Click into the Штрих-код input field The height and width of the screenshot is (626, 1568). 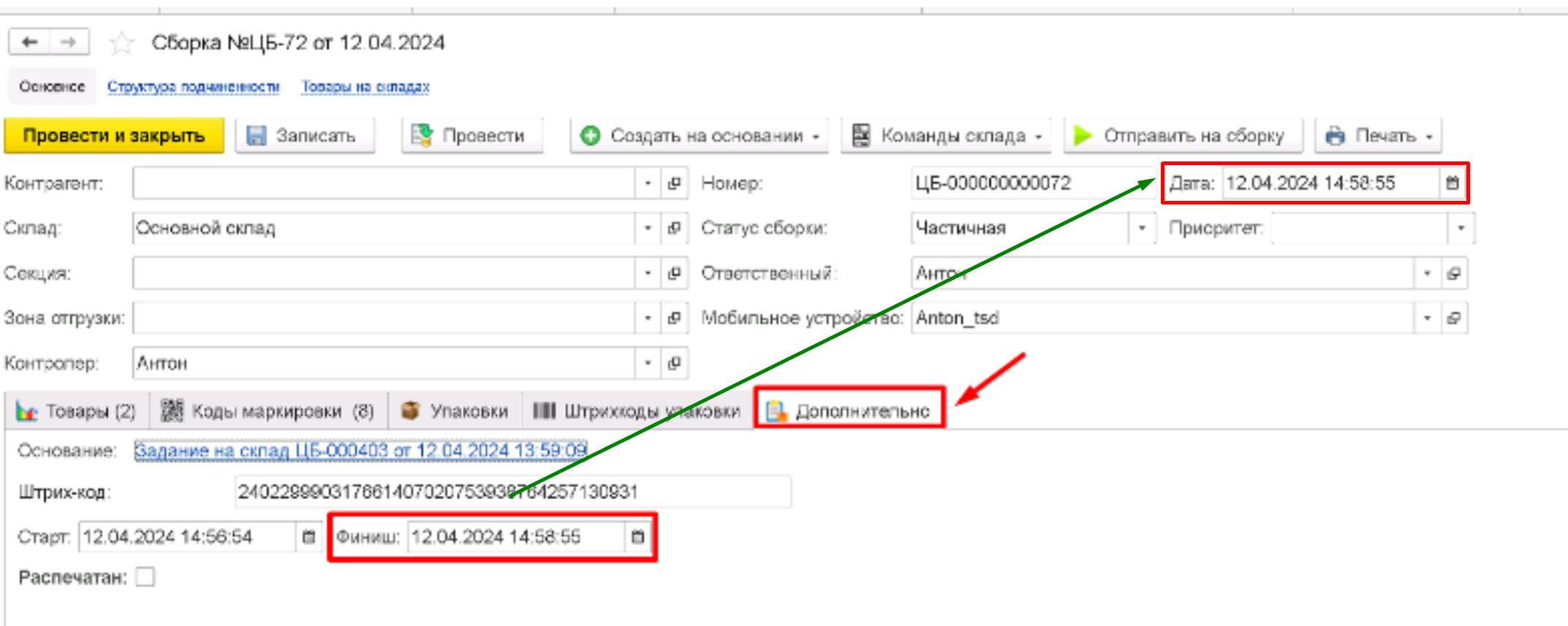(512, 492)
